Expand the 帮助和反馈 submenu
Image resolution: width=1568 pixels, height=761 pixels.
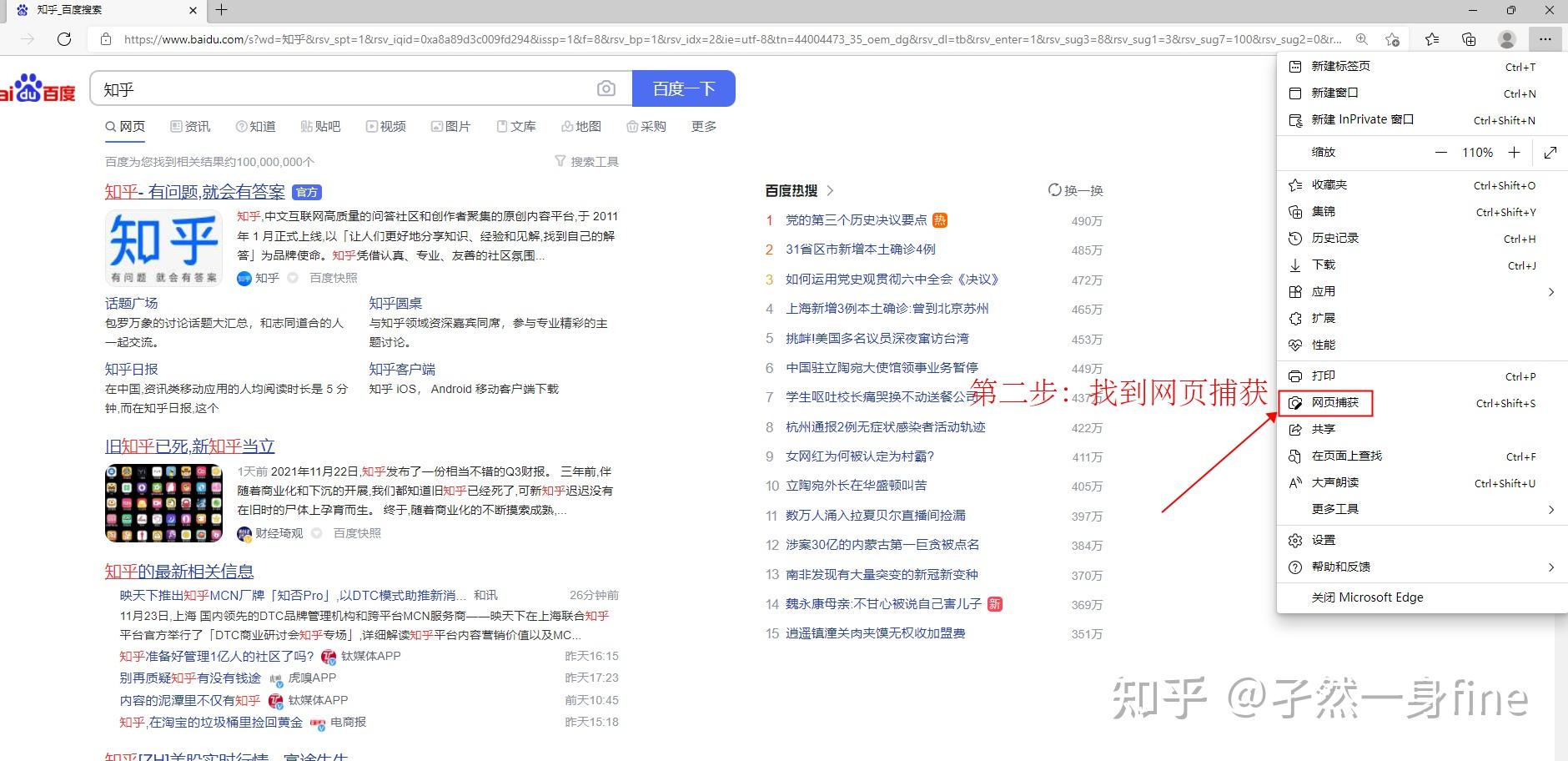pos(1422,567)
